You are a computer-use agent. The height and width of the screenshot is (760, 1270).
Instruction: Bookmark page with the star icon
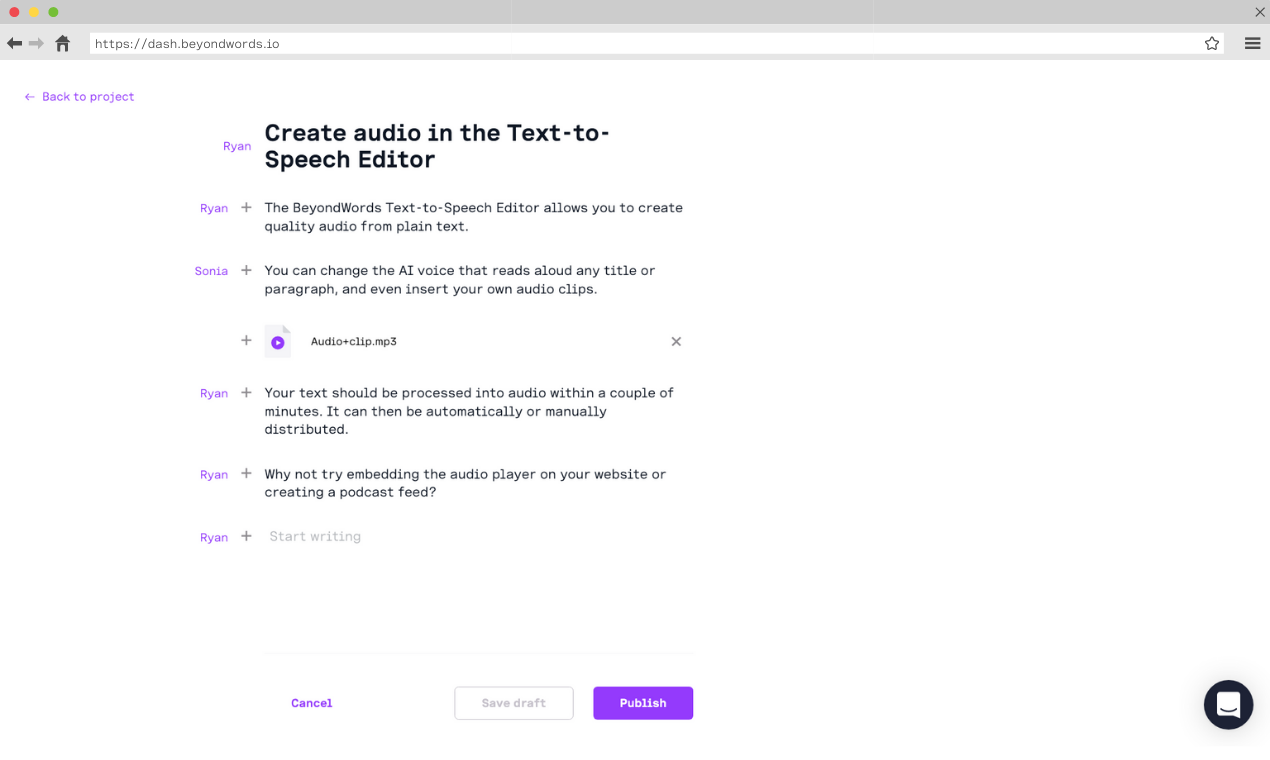1212,43
